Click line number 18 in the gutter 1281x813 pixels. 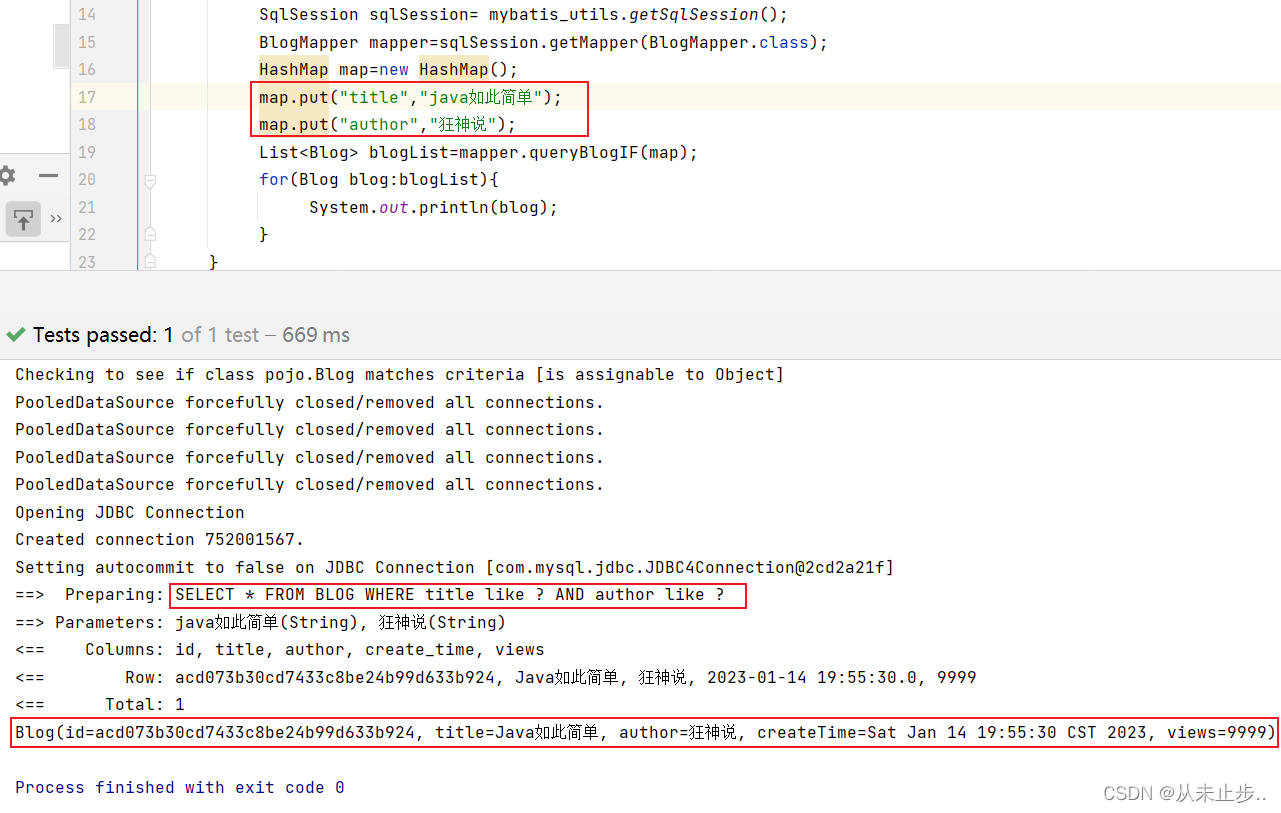pyautogui.click(x=87, y=124)
